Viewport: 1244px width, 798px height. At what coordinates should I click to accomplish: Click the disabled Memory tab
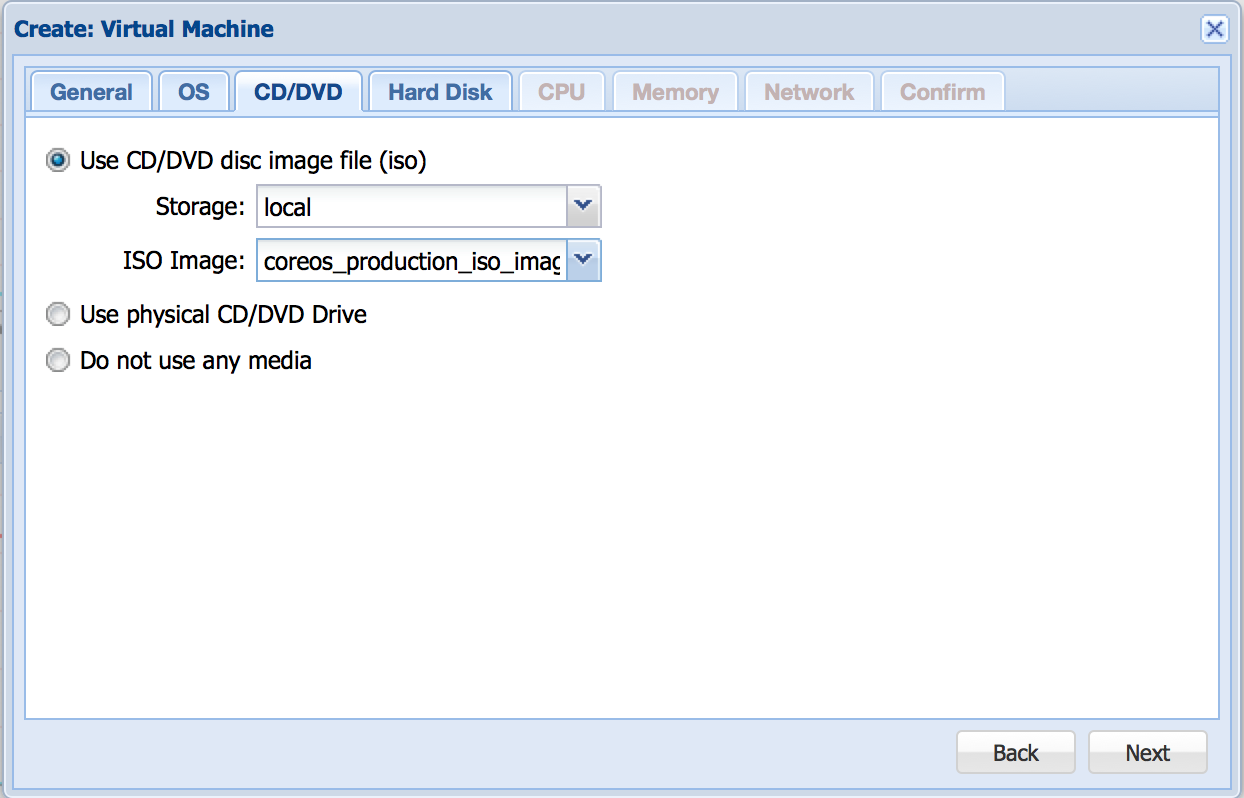pos(675,92)
